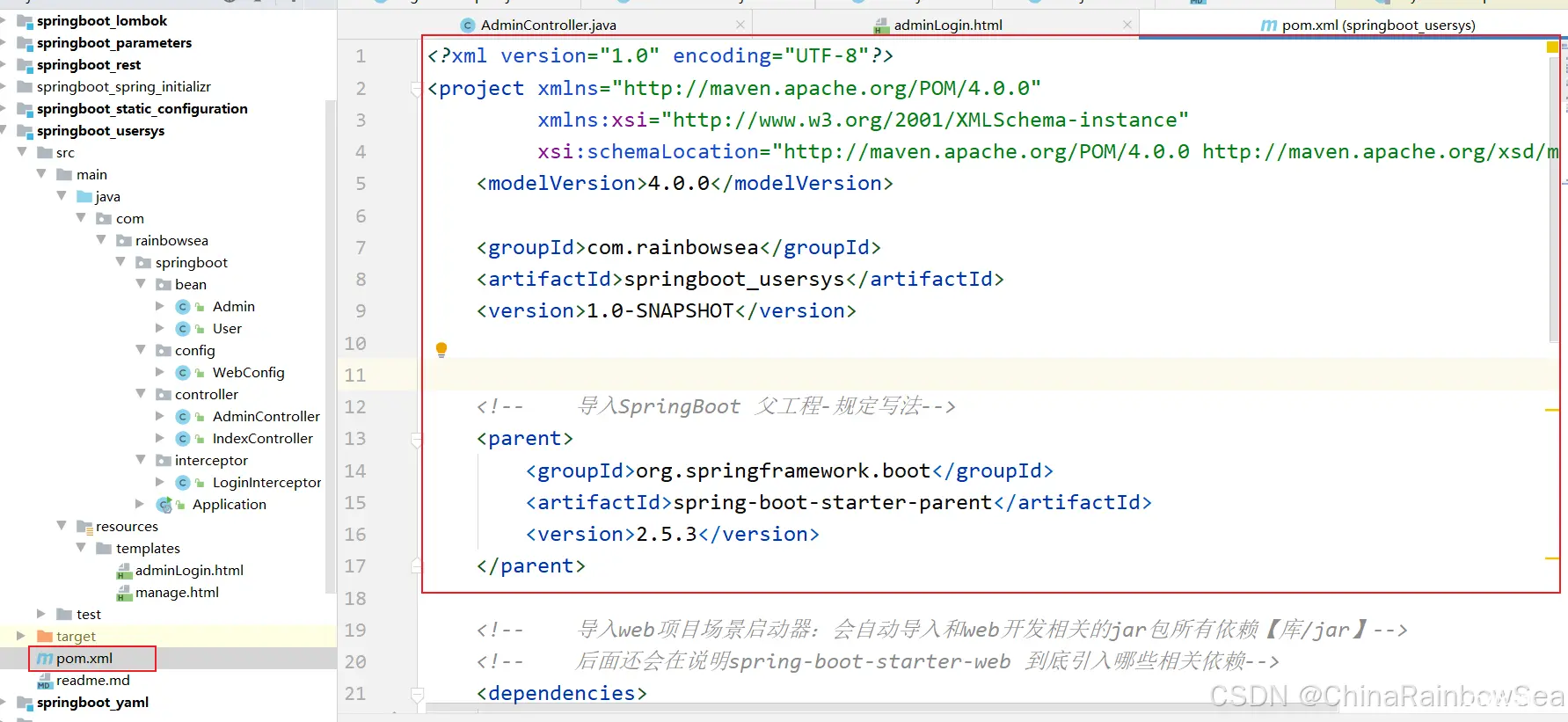Click the orange target folder icon
The image size is (1568, 722).
pos(45,636)
